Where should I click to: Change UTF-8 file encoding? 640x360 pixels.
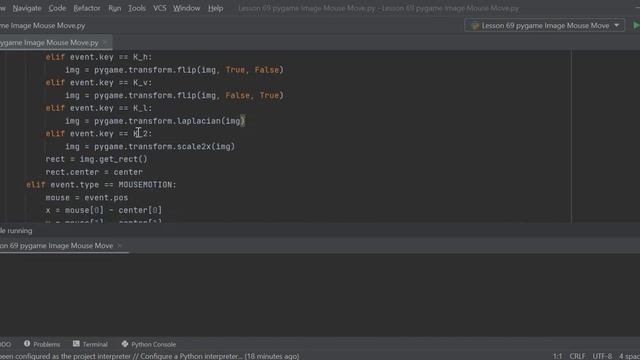point(602,356)
